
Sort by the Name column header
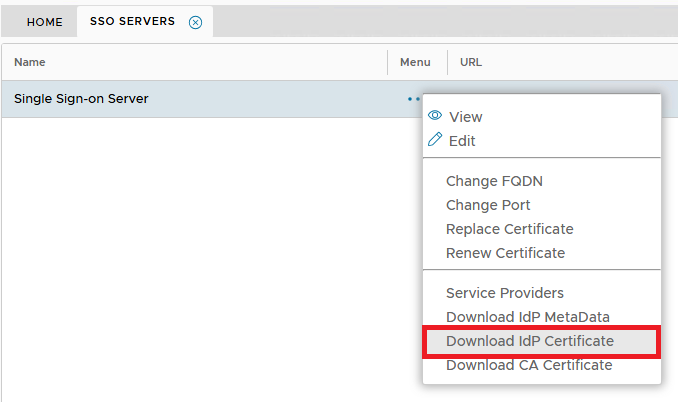pos(30,62)
